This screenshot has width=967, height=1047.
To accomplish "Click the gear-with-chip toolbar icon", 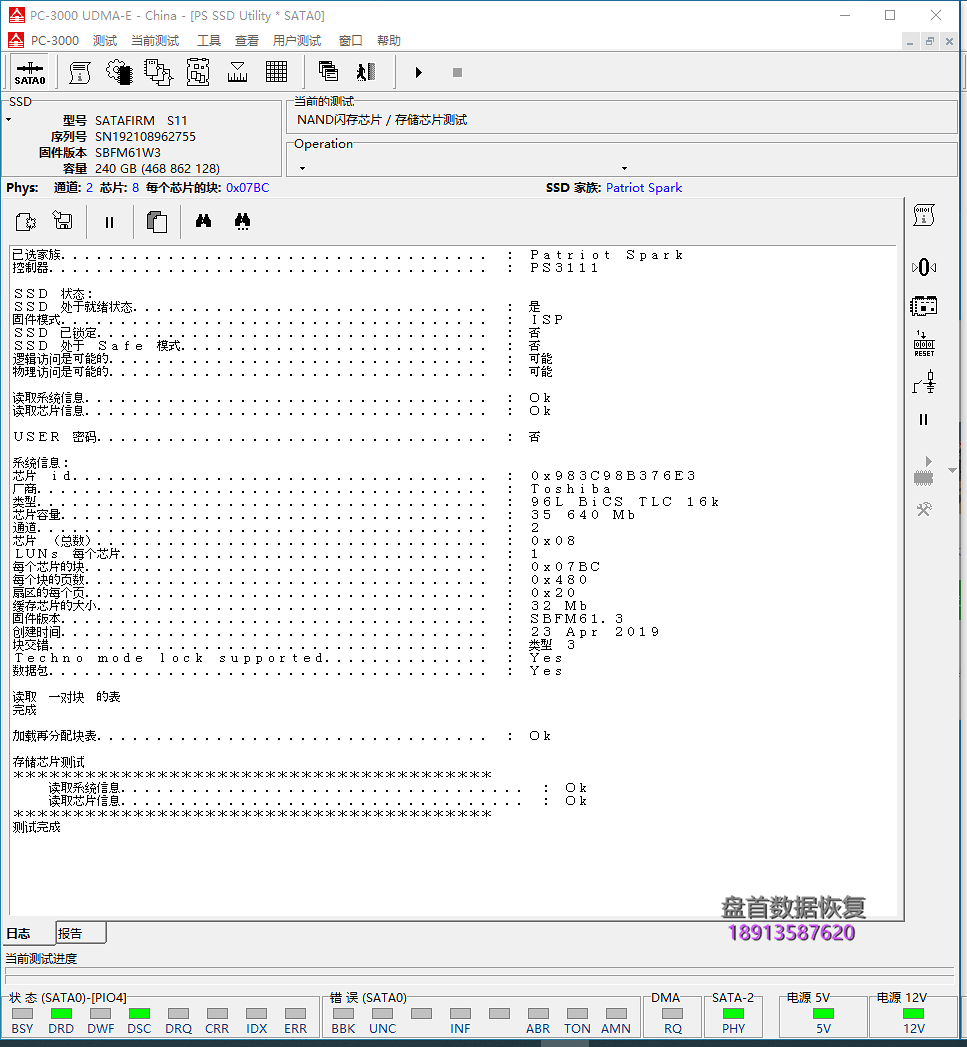I will [120, 72].
